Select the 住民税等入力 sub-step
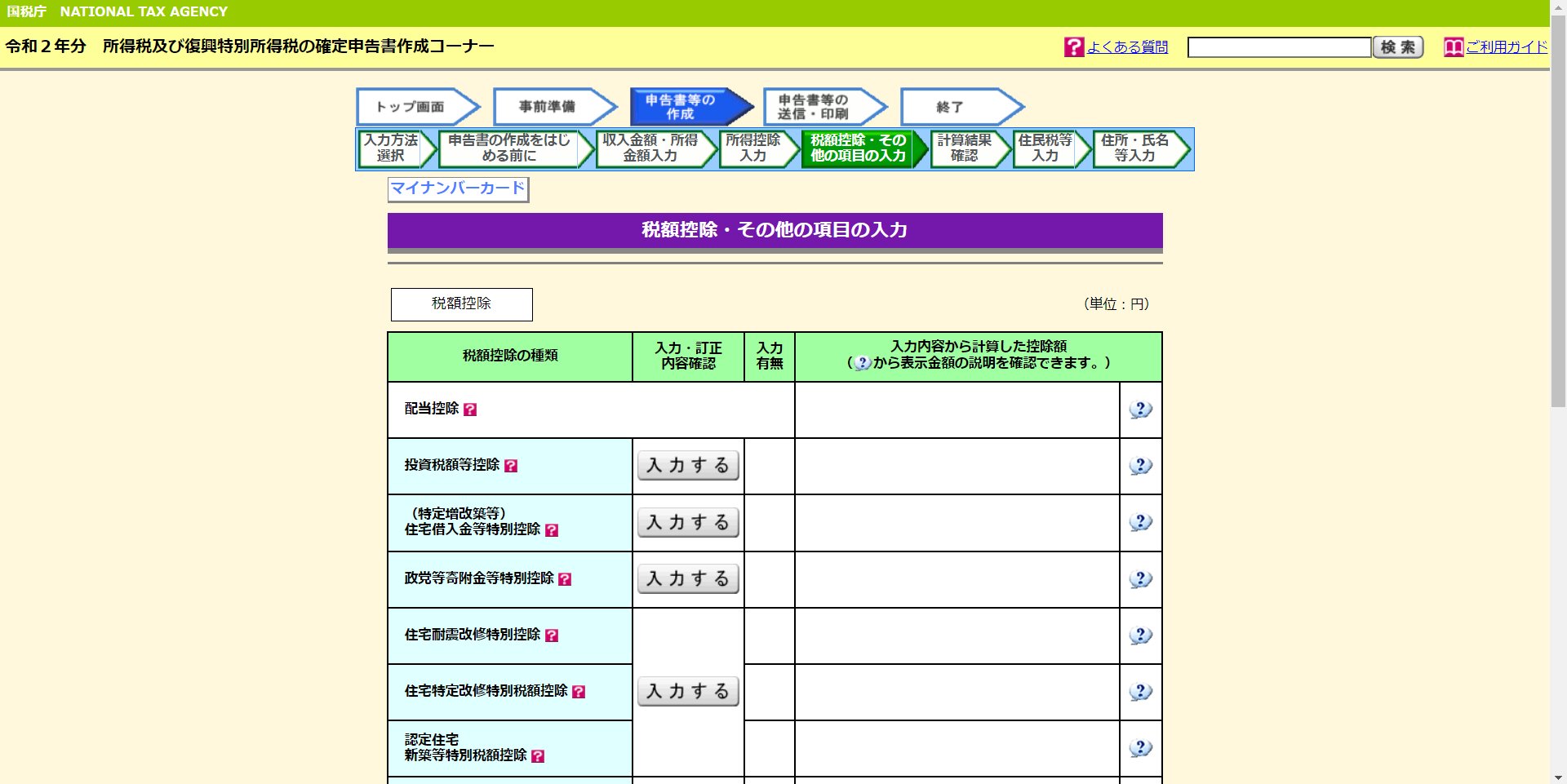This screenshot has width=1567, height=784. click(x=1050, y=148)
